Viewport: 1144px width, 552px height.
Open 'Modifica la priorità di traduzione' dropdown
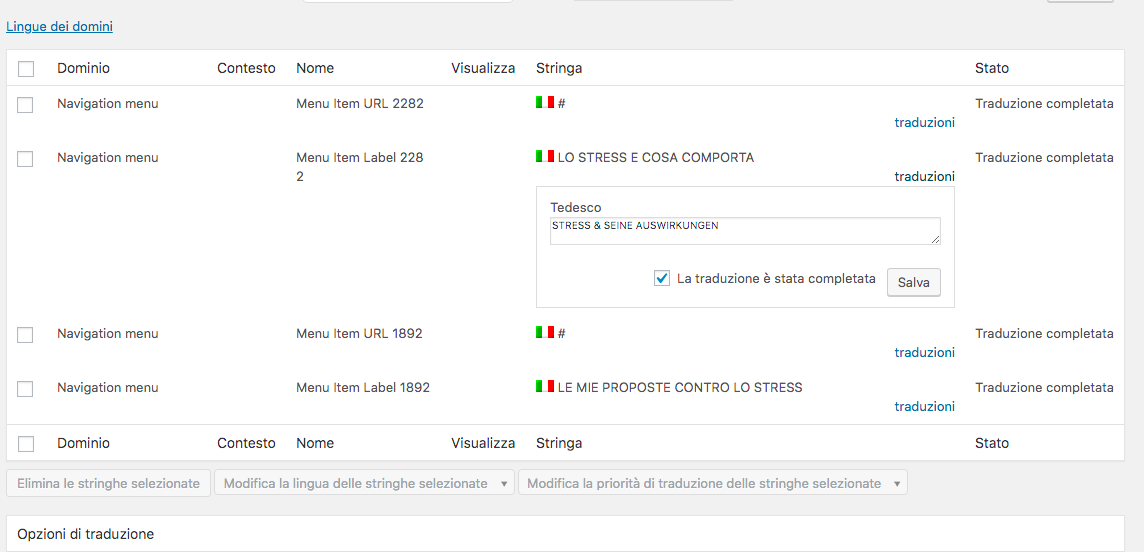712,484
